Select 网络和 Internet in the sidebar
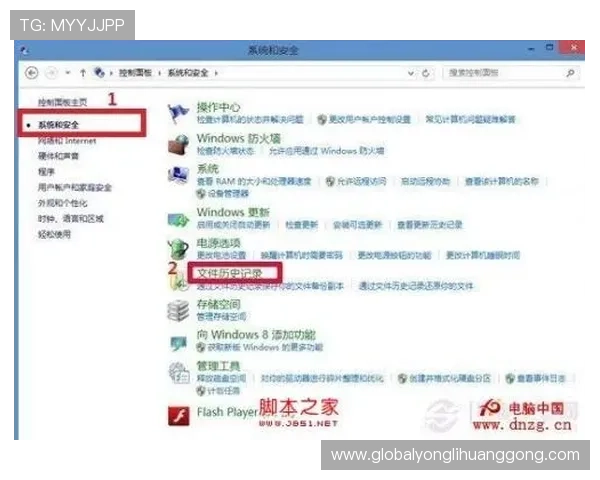Viewport: 600px width, 480px height. [x=67, y=141]
